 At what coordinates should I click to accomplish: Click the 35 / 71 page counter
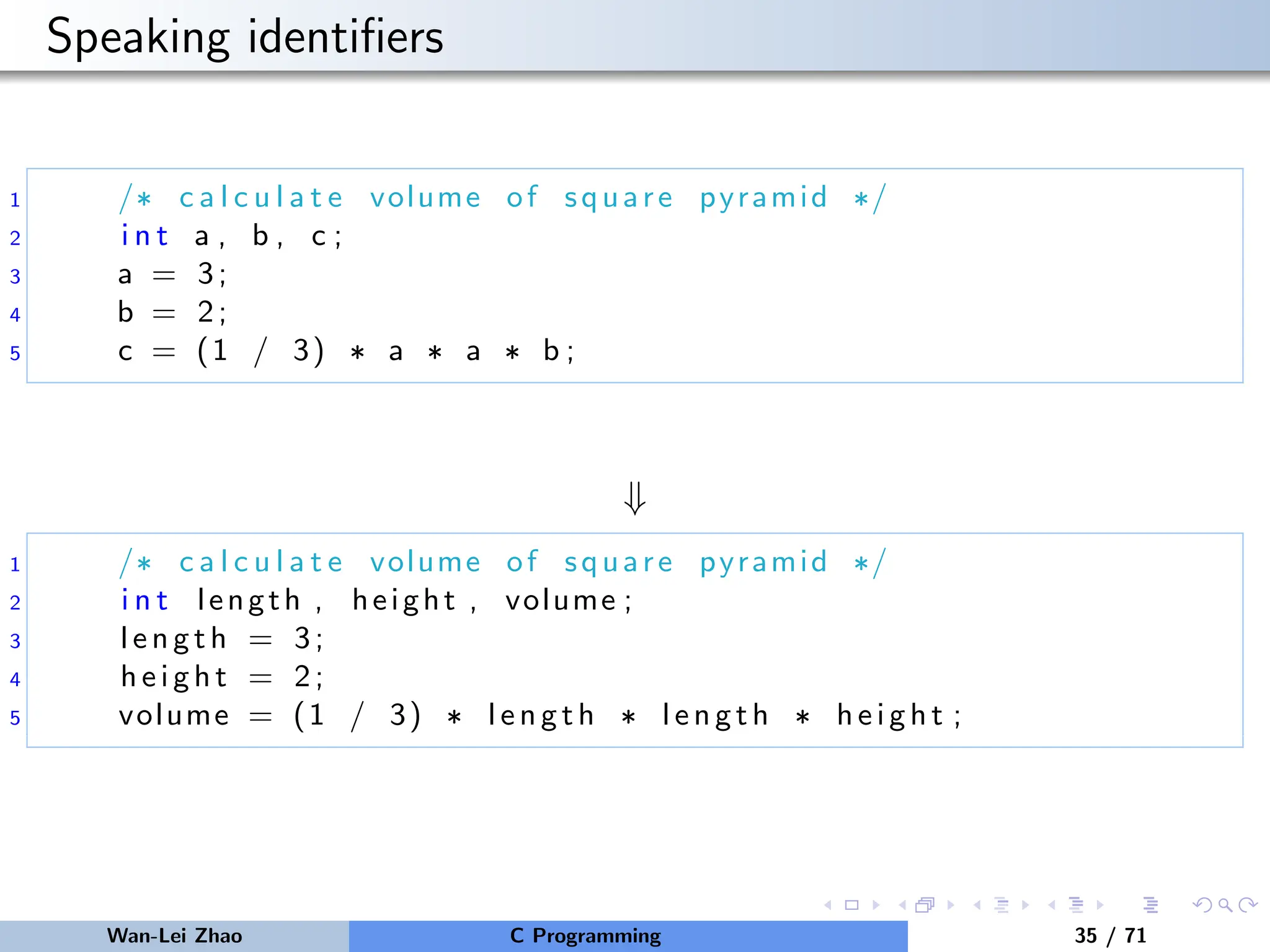1111,936
